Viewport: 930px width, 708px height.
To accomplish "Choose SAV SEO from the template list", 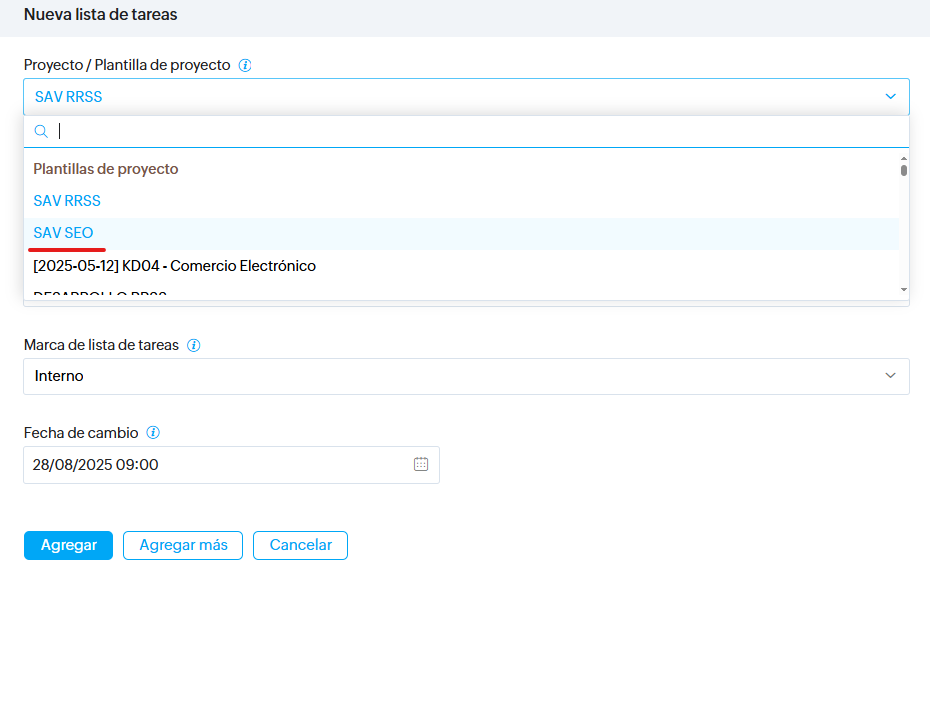I will (x=63, y=233).
